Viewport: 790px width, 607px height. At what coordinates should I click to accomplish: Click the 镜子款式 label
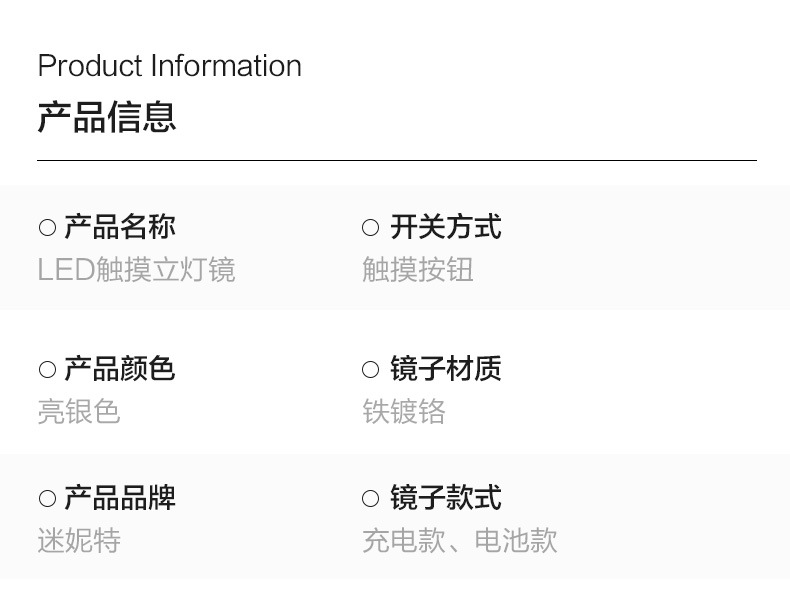(x=445, y=498)
